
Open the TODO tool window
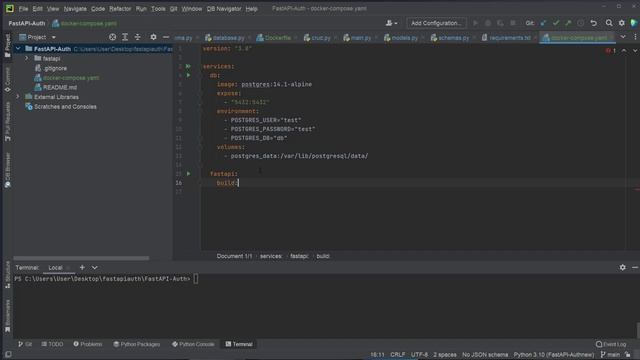(52, 344)
